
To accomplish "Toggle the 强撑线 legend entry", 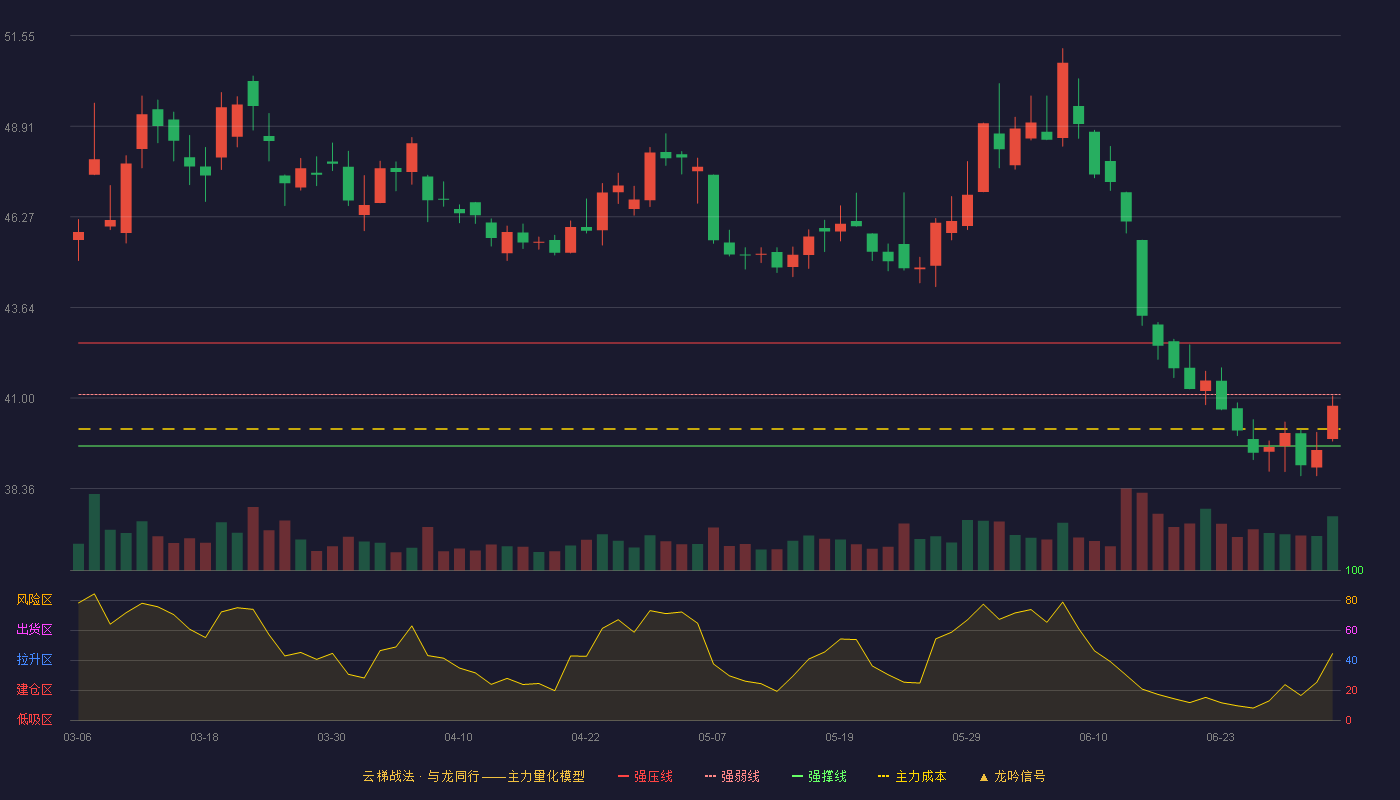I will point(819,776).
